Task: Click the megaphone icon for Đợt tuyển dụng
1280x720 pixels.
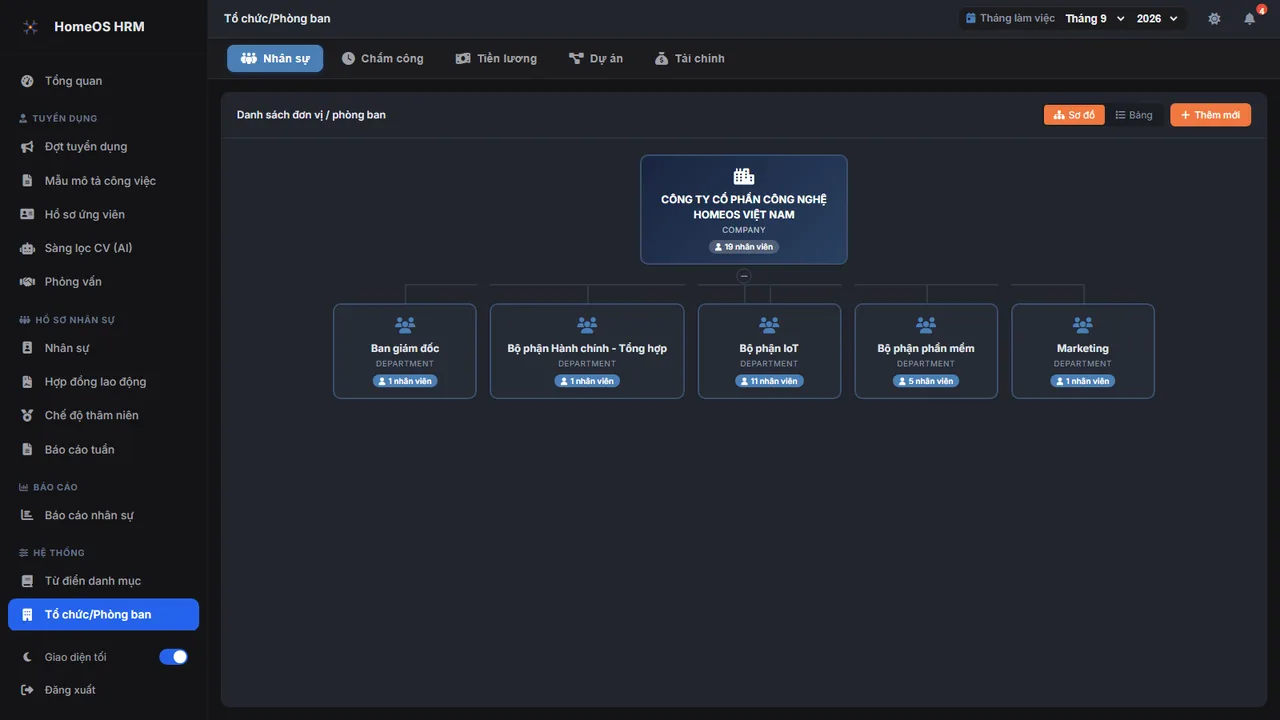Action: [27, 147]
